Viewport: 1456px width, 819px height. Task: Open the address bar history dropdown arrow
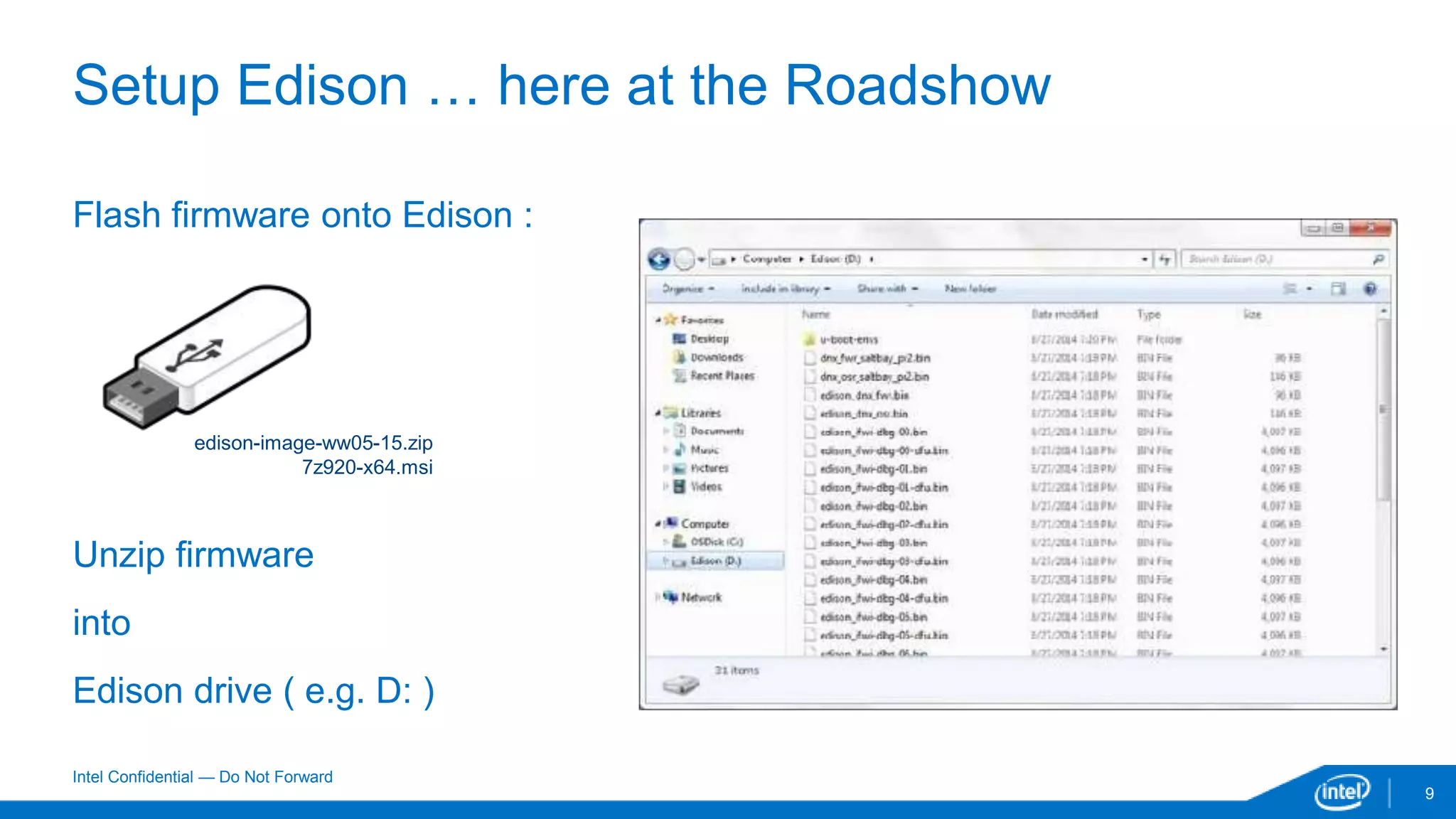point(1145,259)
